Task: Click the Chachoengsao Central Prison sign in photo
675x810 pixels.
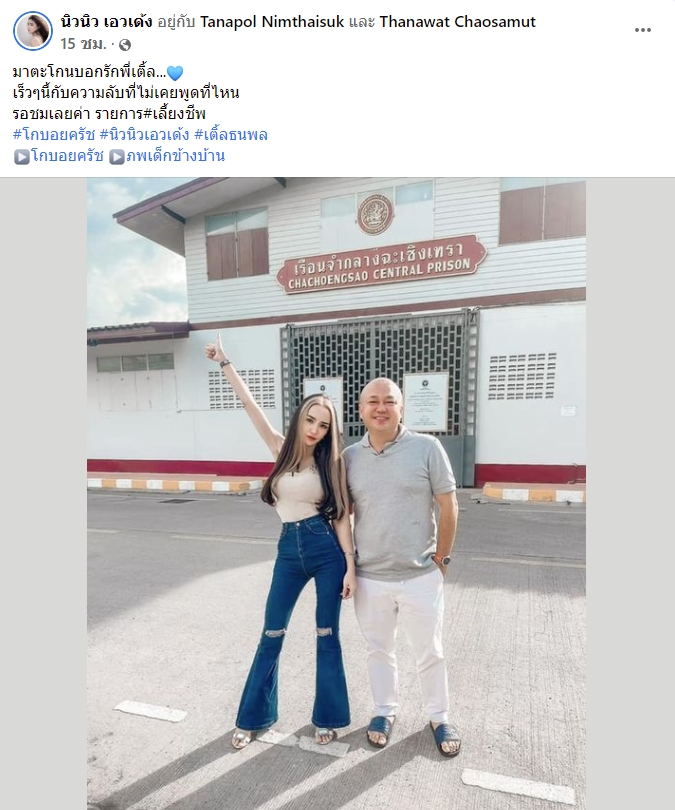Action: click(x=382, y=264)
